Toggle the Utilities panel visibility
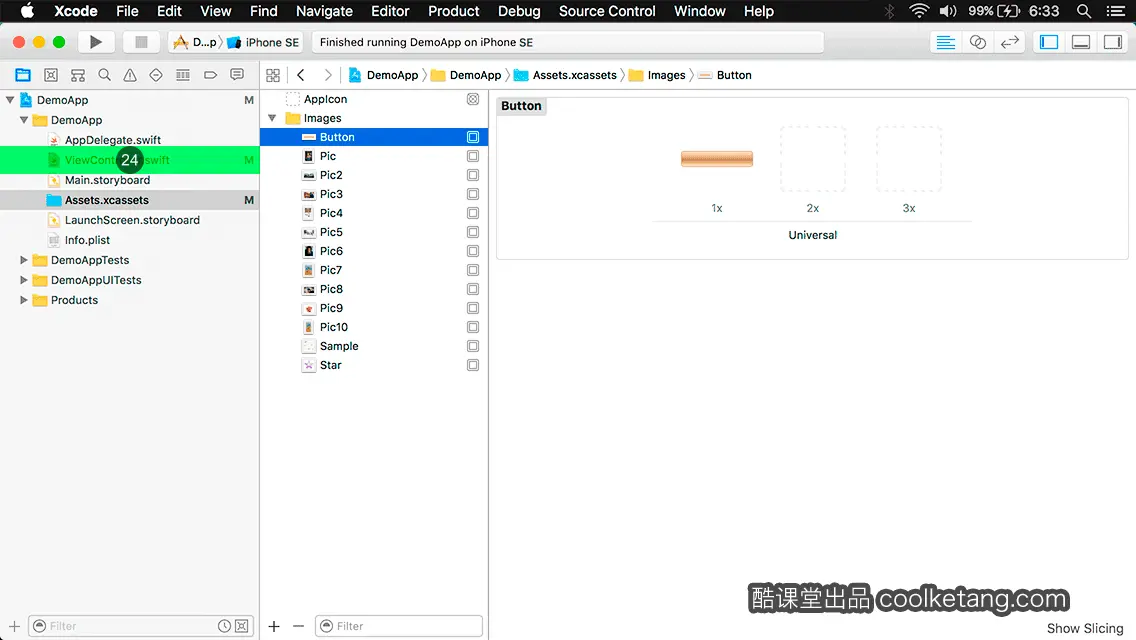Viewport: 1136px width, 640px height. pyautogui.click(x=1113, y=42)
